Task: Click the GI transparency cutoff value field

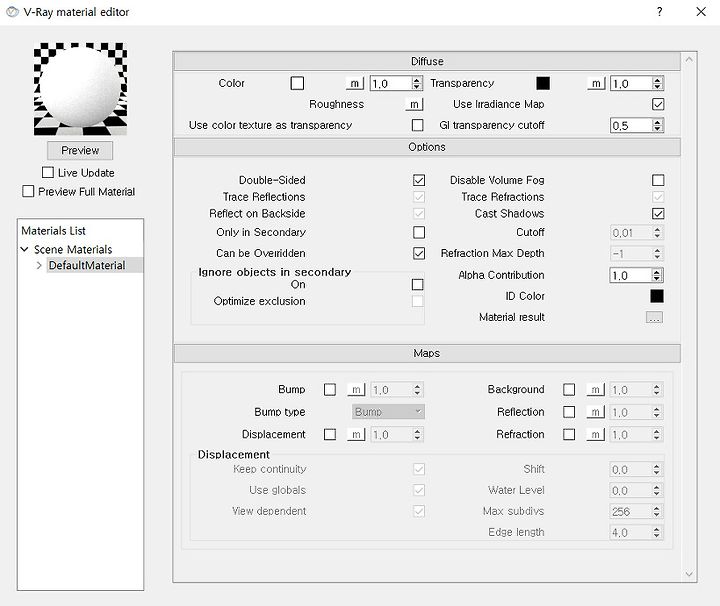Action: [x=631, y=125]
